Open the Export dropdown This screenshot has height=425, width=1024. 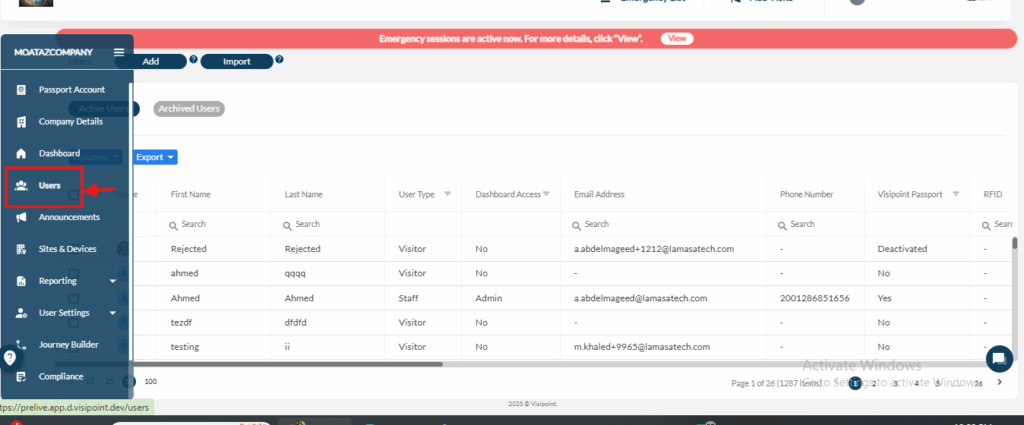pos(155,157)
